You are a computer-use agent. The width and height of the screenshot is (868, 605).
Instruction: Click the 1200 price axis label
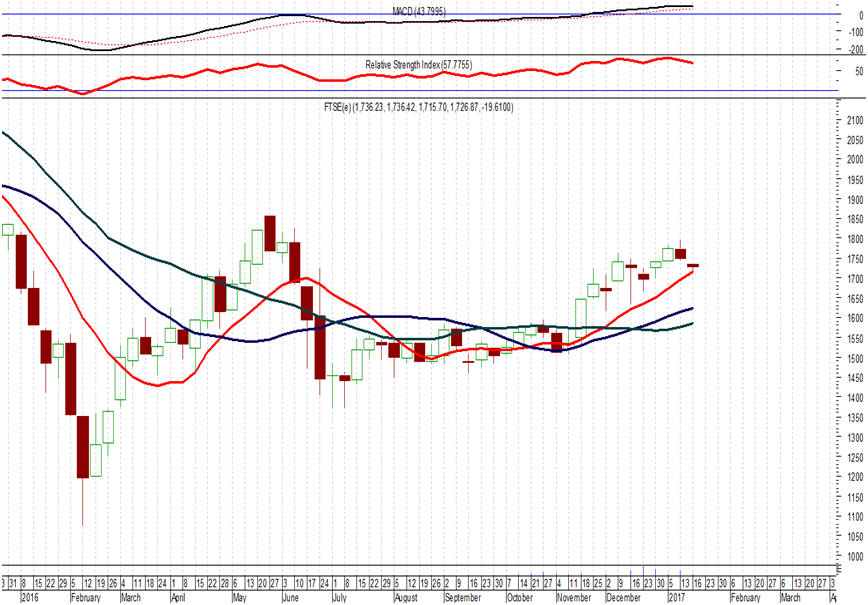pyautogui.click(x=855, y=477)
